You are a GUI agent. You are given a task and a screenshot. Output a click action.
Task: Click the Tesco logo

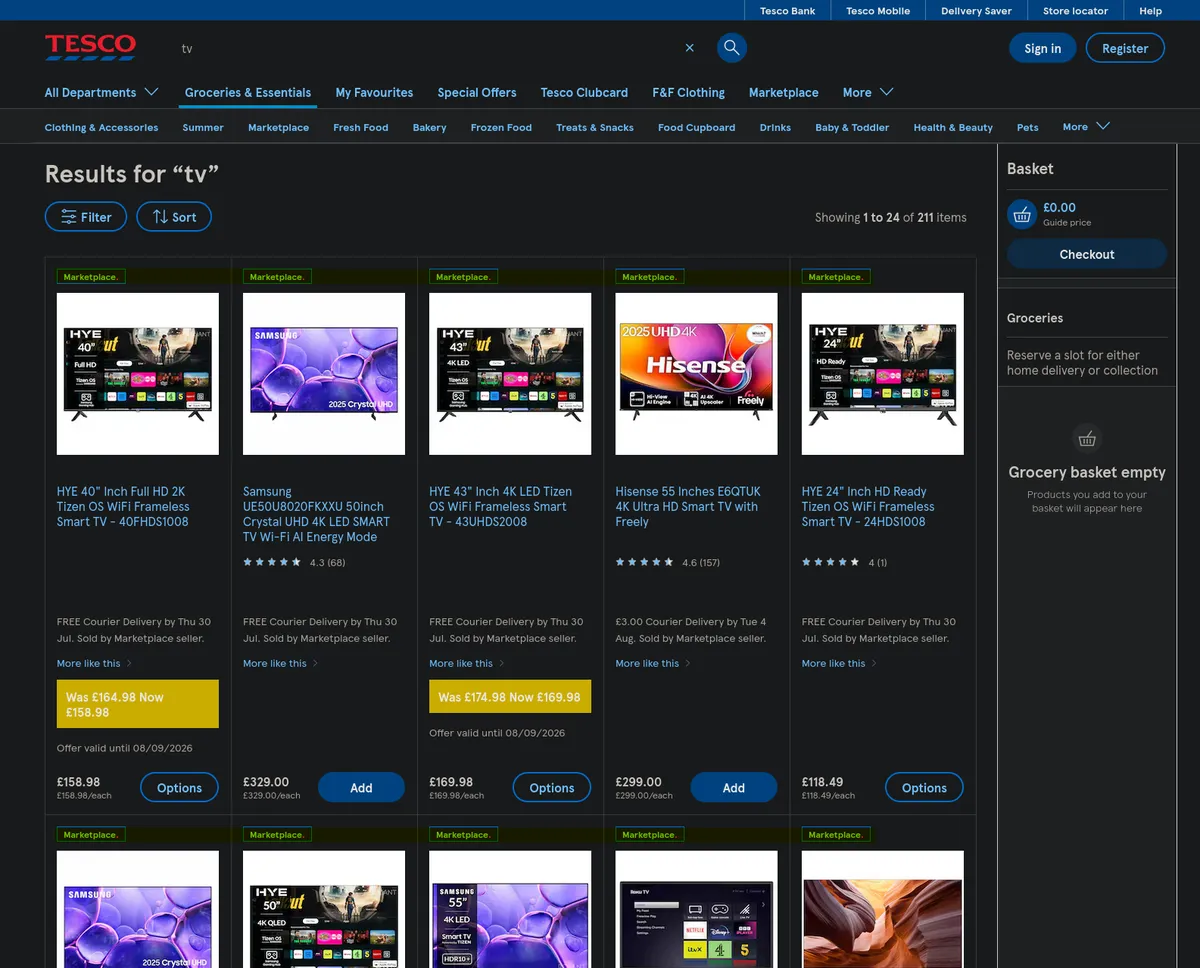[90, 46]
